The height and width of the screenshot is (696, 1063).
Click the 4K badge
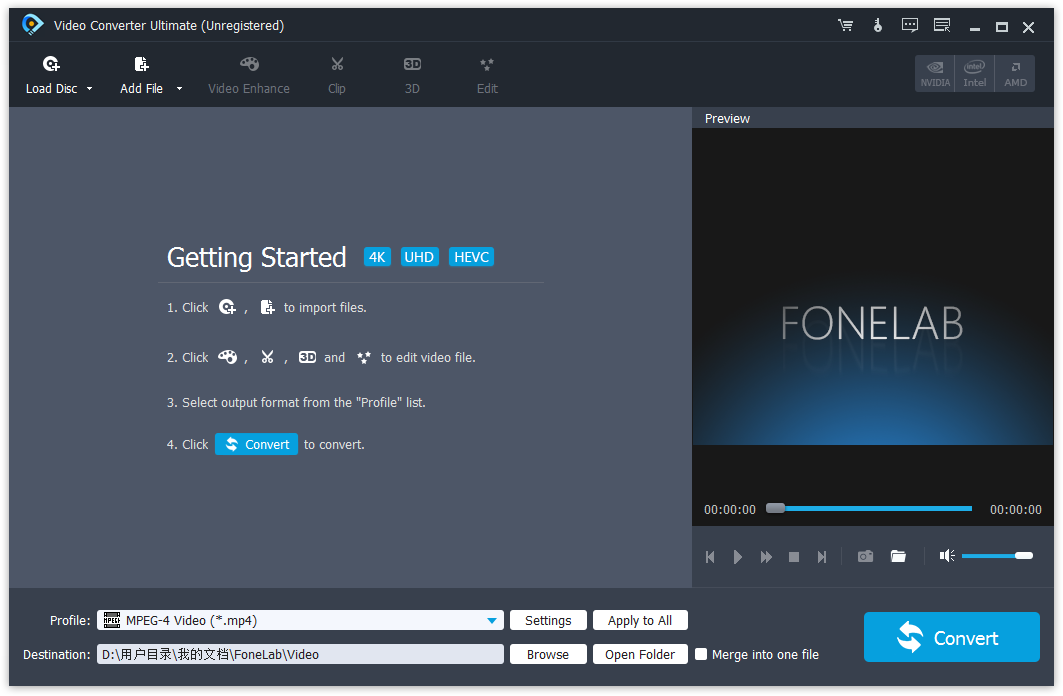click(x=378, y=257)
